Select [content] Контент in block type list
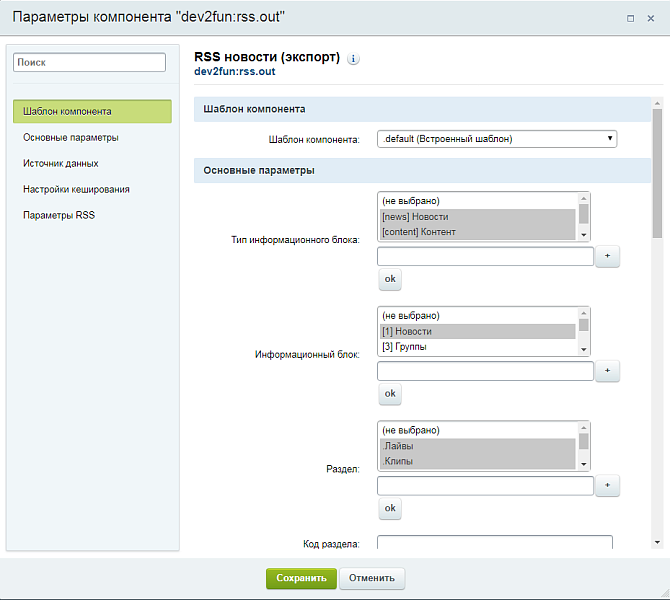 [x=477, y=232]
